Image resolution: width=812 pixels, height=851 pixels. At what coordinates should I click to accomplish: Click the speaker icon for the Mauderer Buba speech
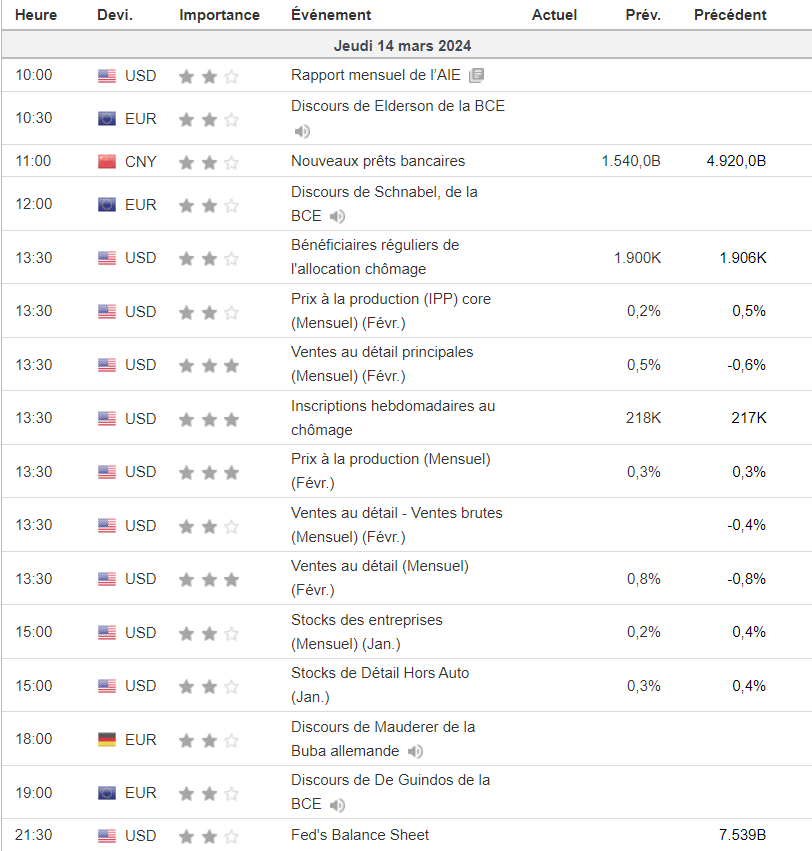(415, 751)
